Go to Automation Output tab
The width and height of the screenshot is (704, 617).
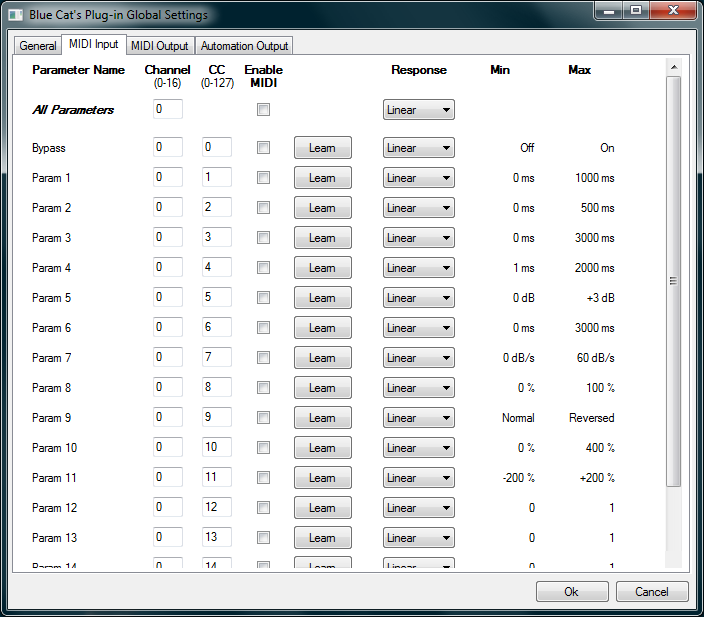[244, 46]
